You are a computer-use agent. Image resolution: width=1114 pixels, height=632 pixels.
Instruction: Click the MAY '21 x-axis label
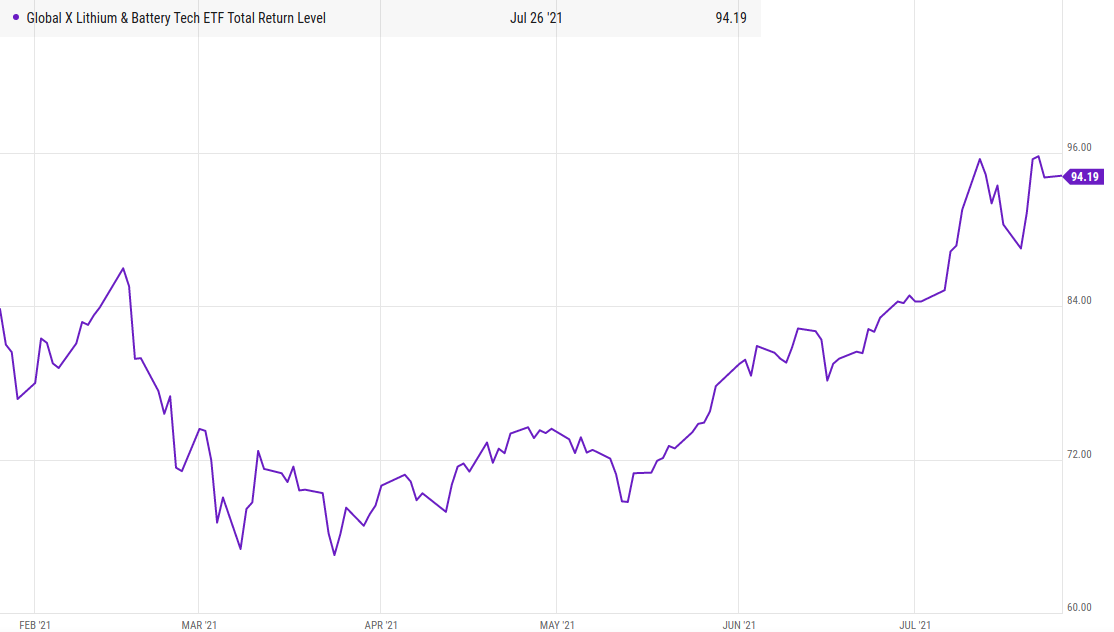[557, 625]
